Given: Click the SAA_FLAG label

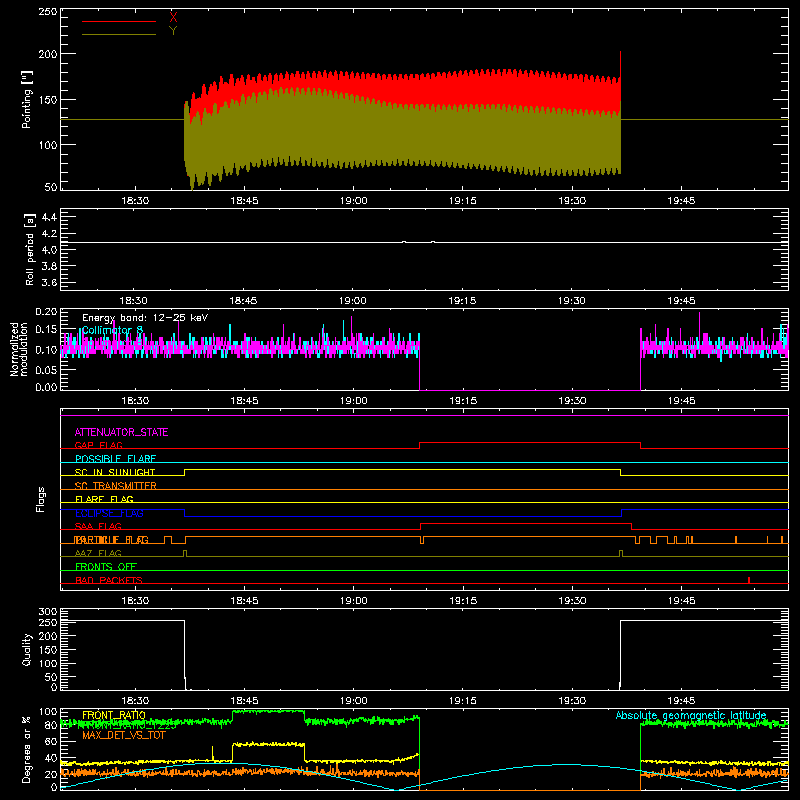Looking at the screenshot, I should (x=98, y=526).
